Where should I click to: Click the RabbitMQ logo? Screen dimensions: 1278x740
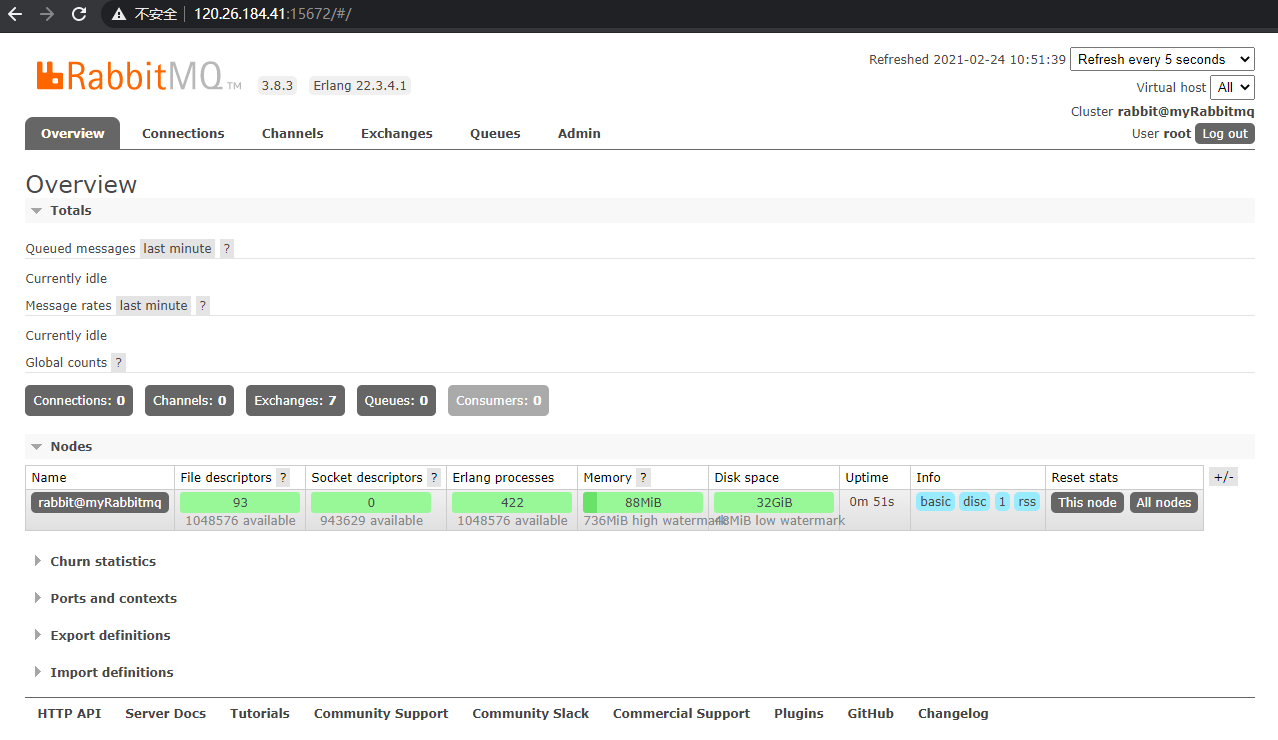click(x=139, y=76)
